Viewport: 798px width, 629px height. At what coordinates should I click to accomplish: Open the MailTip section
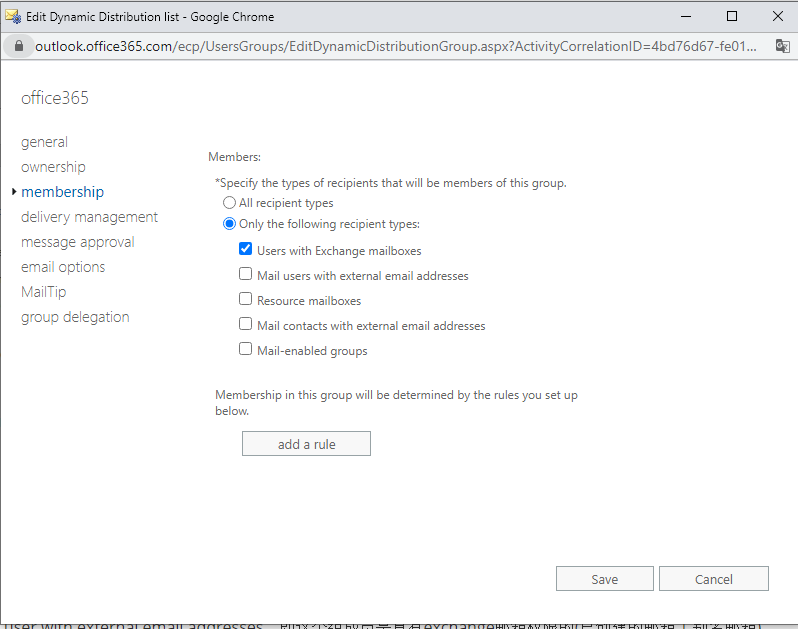pyautogui.click(x=44, y=292)
